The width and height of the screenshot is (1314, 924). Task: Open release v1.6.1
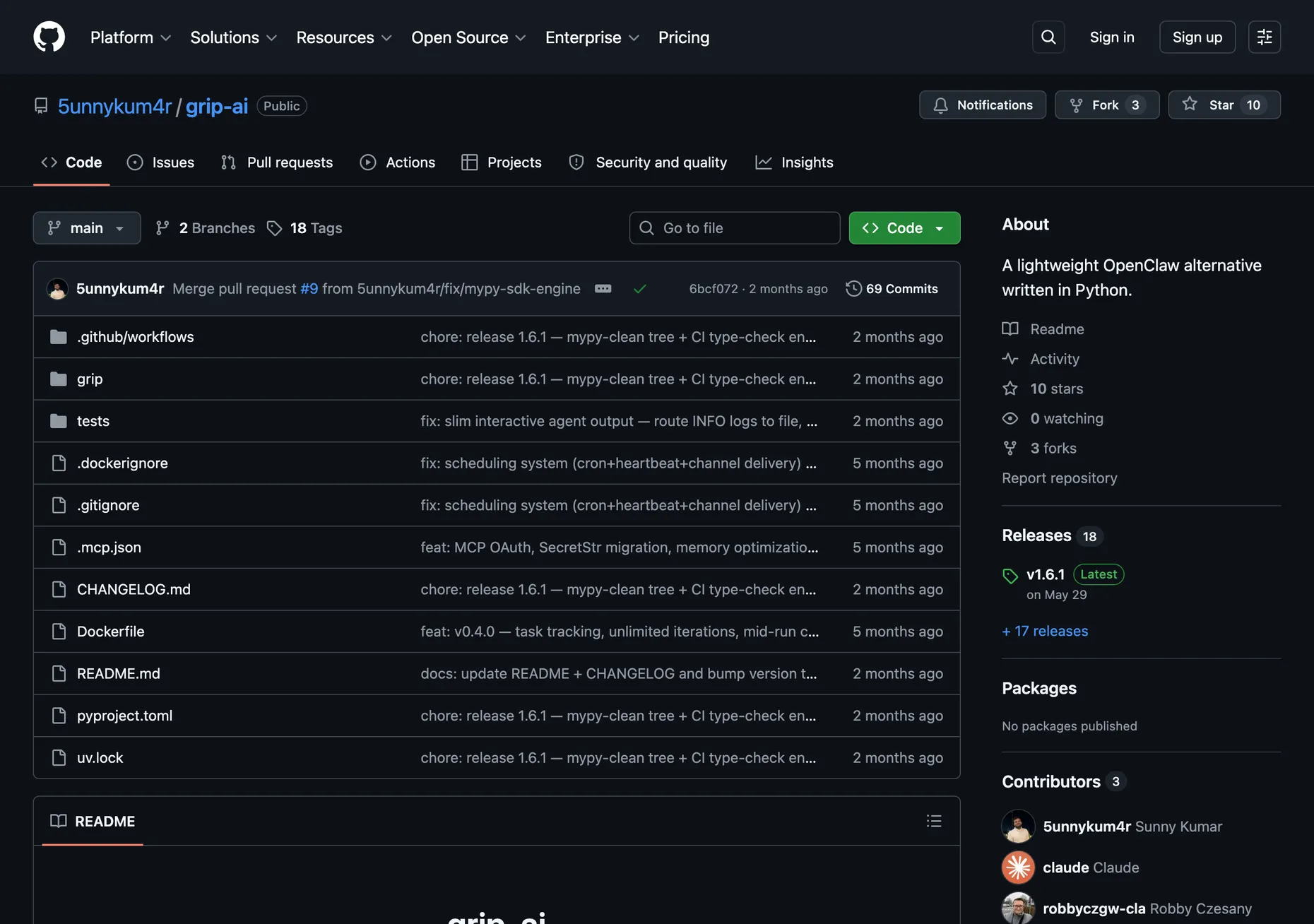(x=1046, y=574)
